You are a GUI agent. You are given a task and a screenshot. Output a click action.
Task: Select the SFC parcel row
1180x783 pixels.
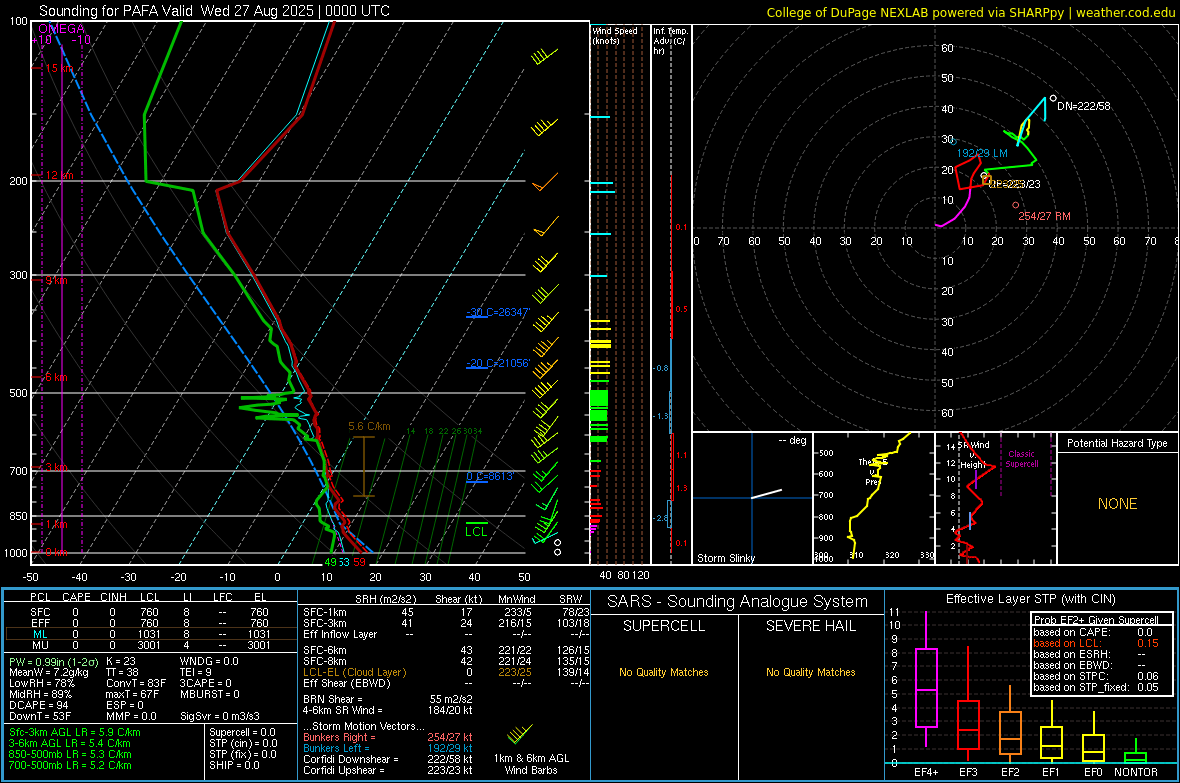click(151, 612)
